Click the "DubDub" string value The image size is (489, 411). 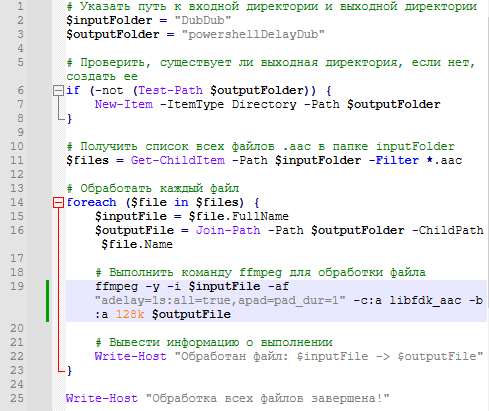pos(203,20)
